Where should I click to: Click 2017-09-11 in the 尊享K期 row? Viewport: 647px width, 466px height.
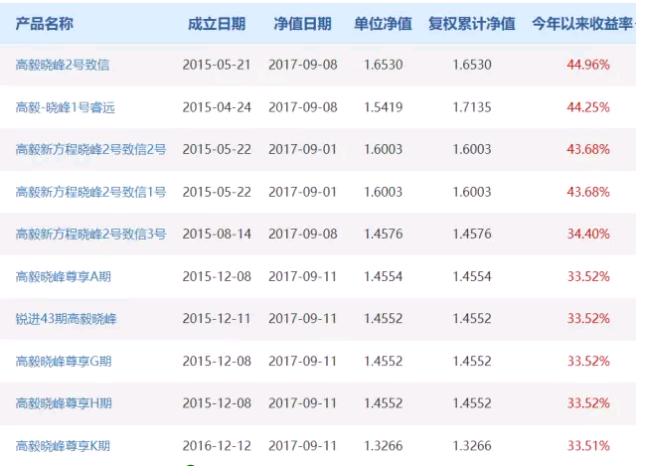tap(302, 446)
